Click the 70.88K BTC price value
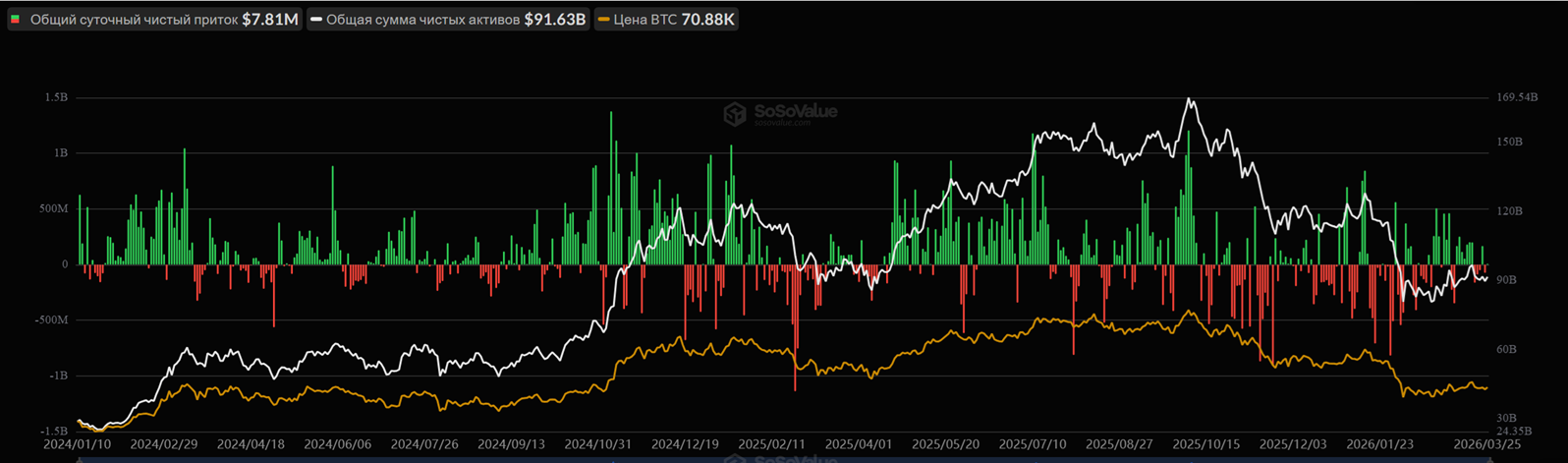Viewport: 1568px width, 463px height. (x=707, y=20)
